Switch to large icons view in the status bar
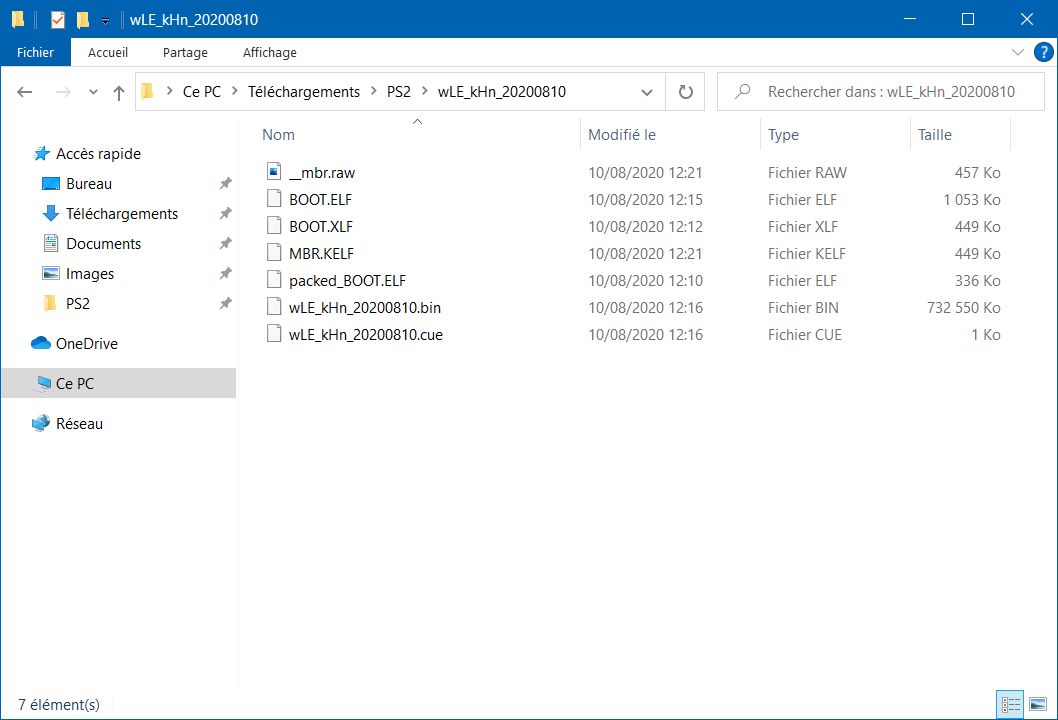Image resolution: width=1058 pixels, height=720 pixels. point(1038,704)
